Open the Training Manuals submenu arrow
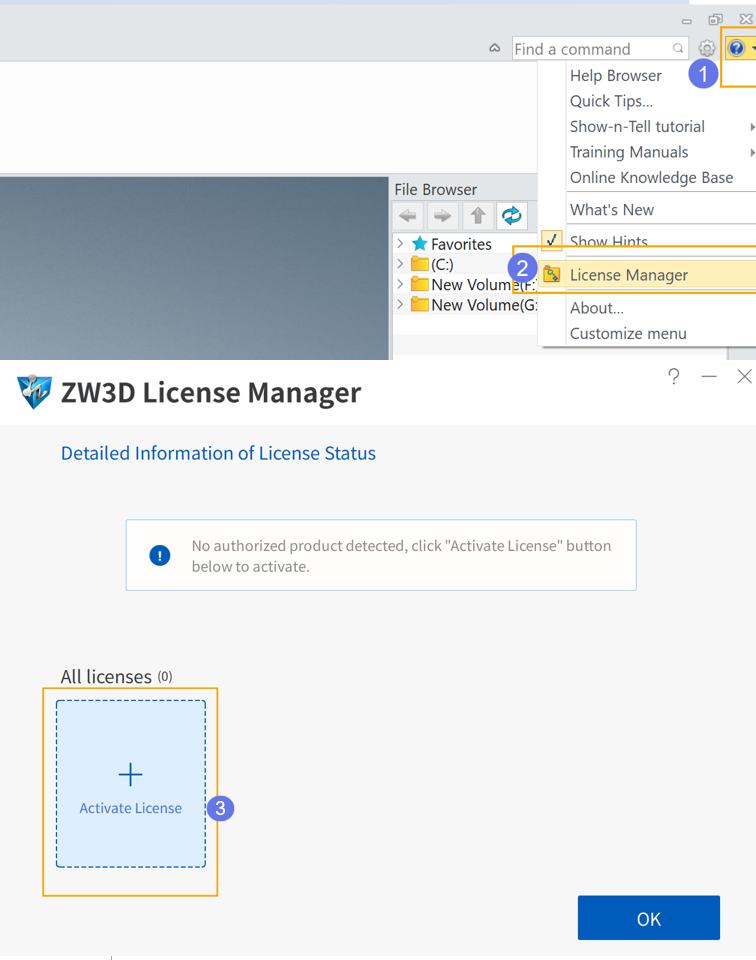Screen dimensions: 756x960 pyautogui.click(x=752, y=152)
